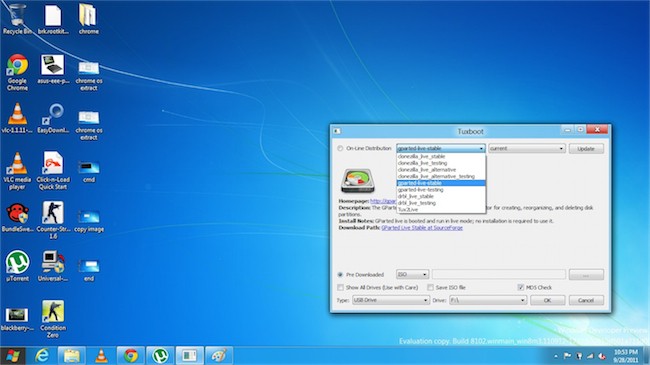Screen dimensions: 650x365
Task: Open Windows Explorer folder in taskbar
Action: point(72,355)
